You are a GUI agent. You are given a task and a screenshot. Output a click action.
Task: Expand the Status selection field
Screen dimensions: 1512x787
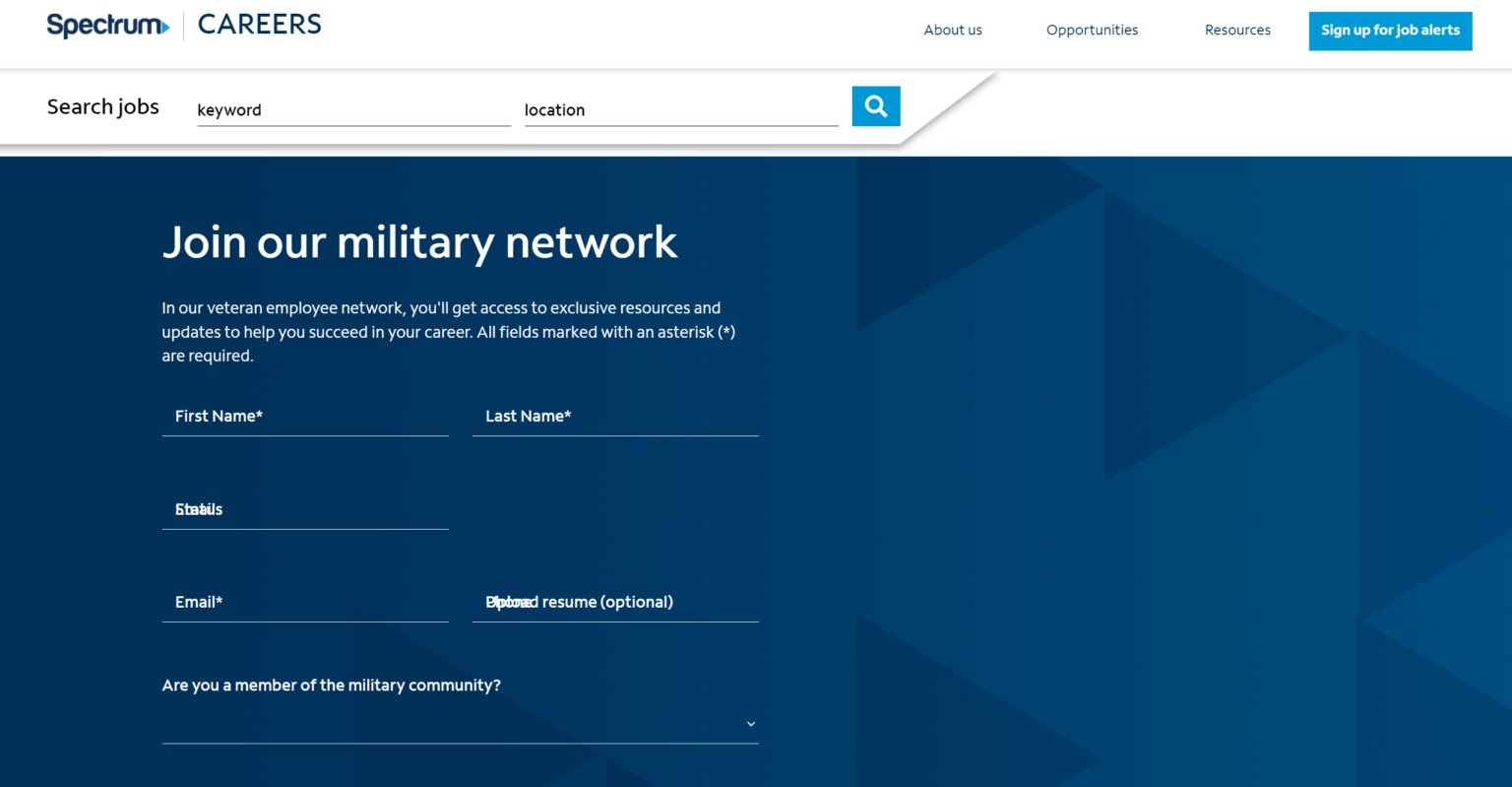pyautogui.click(x=305, y=509)
